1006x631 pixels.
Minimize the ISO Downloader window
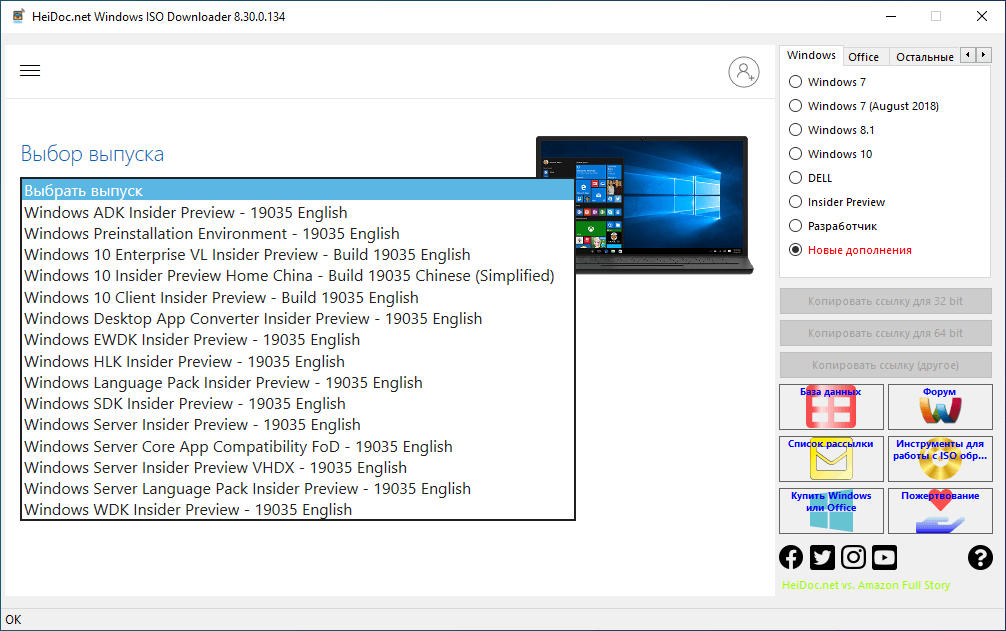(891, 17)
